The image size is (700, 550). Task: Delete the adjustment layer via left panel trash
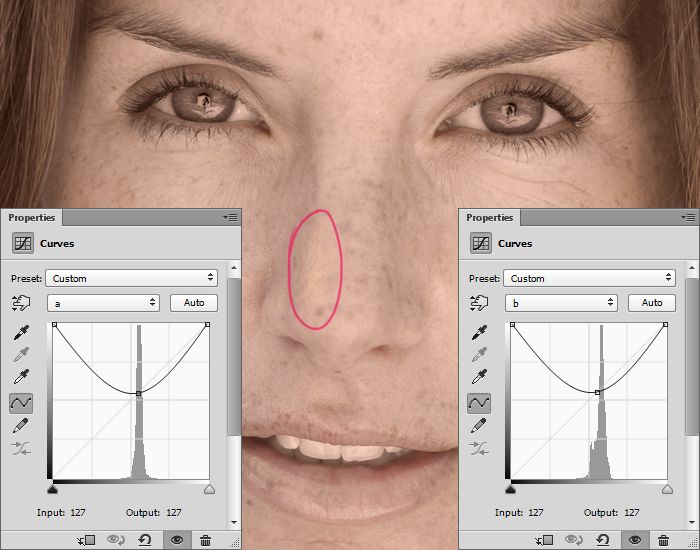pyautogui.click(x=205, y=540)
